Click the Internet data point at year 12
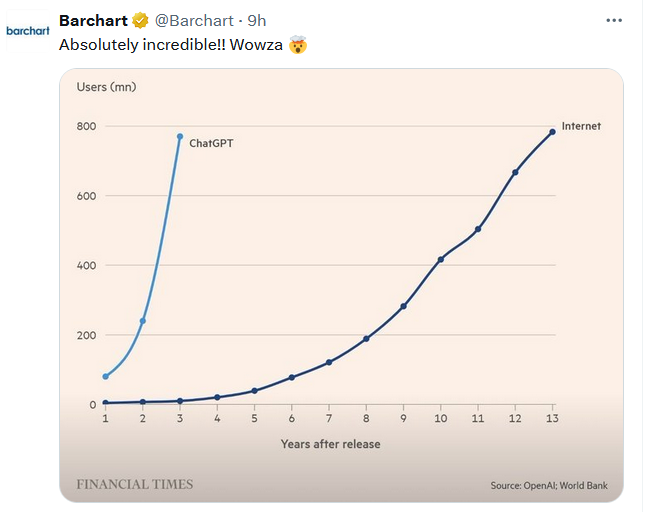Screen dimensions: 645x512 (x=515, y=172)
